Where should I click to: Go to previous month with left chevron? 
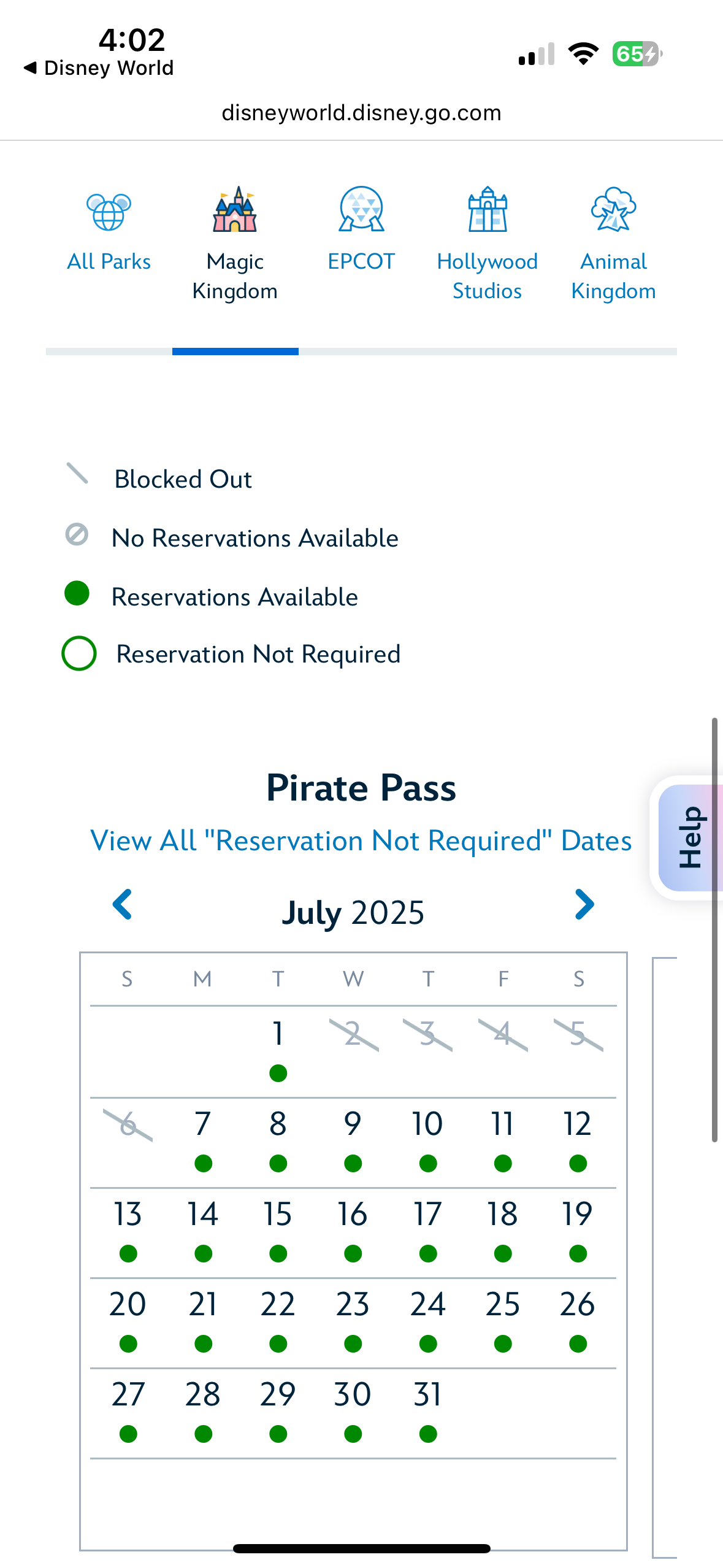(x=123, y=904)
